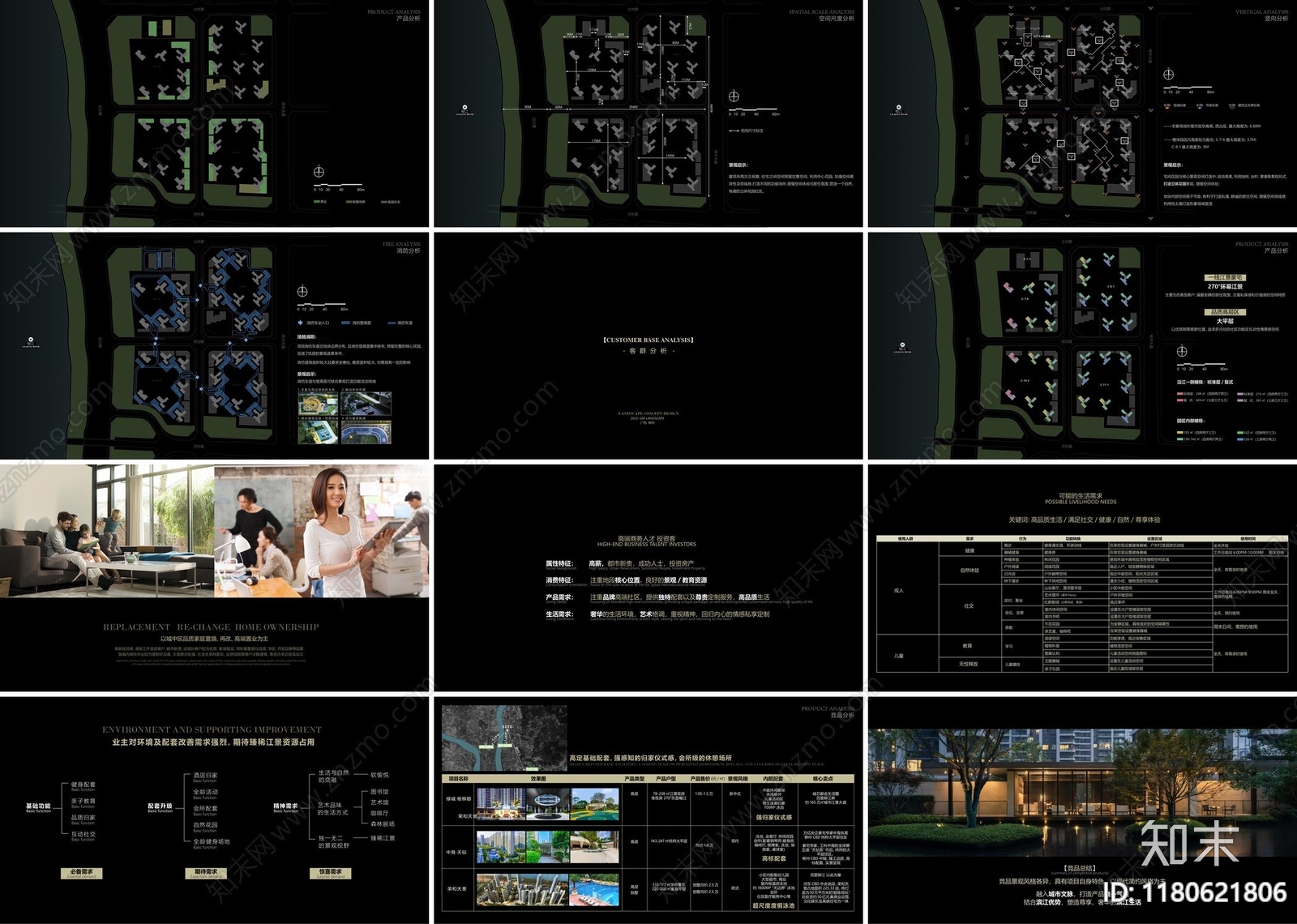The width and height of the screenshot is (1297, 924).
Task: Click the 属性特征 label
Action: (559, 563)
